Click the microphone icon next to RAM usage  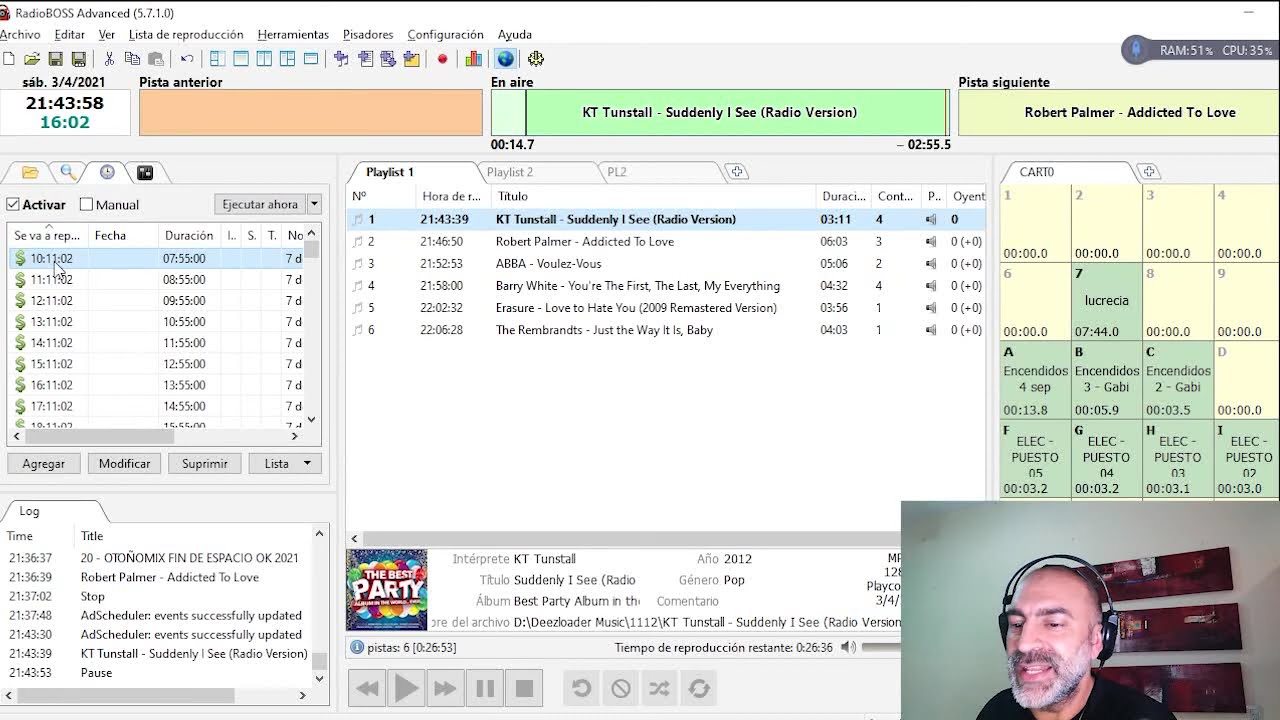[x=1136, y=49]
